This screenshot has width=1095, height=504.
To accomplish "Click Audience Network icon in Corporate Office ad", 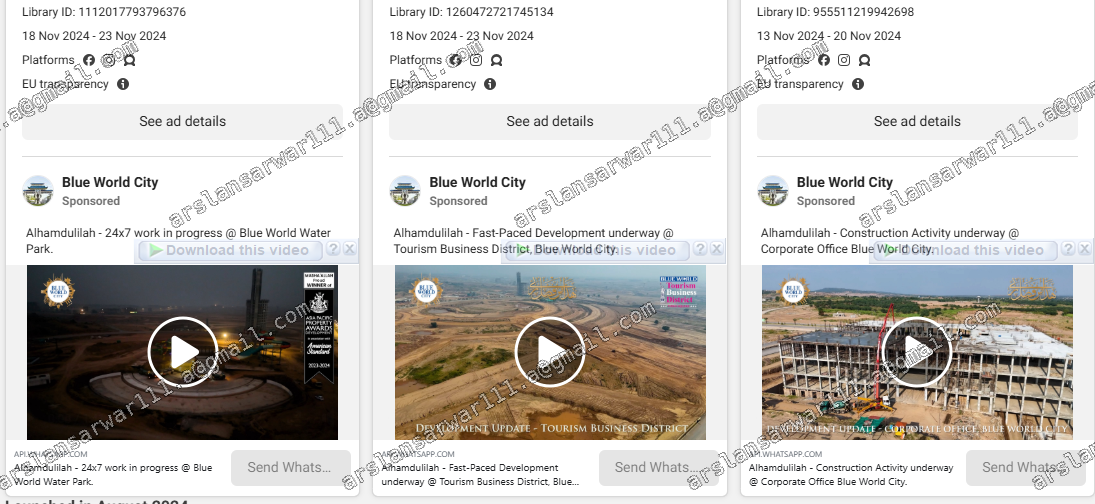I will (865, 60).
